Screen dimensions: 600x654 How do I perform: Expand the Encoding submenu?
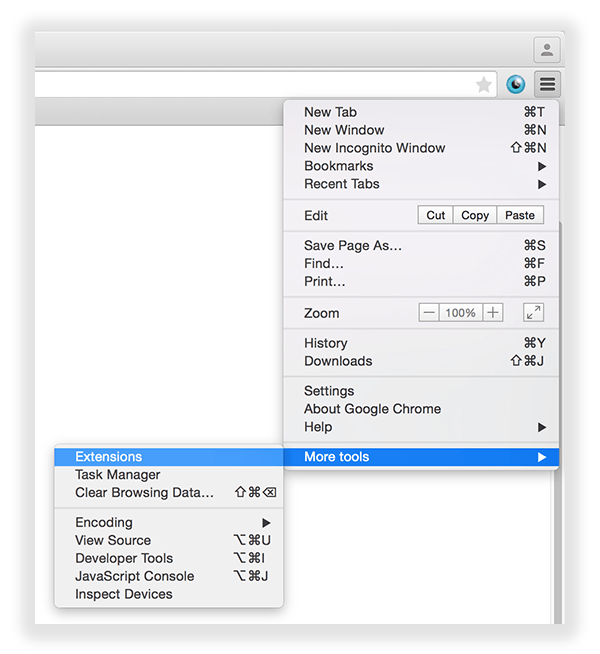(x=169, y=523)
